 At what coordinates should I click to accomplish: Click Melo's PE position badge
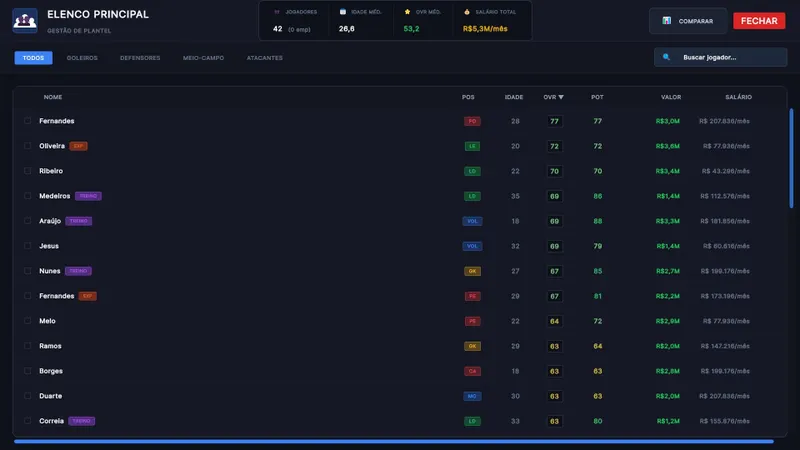[472, 321]
